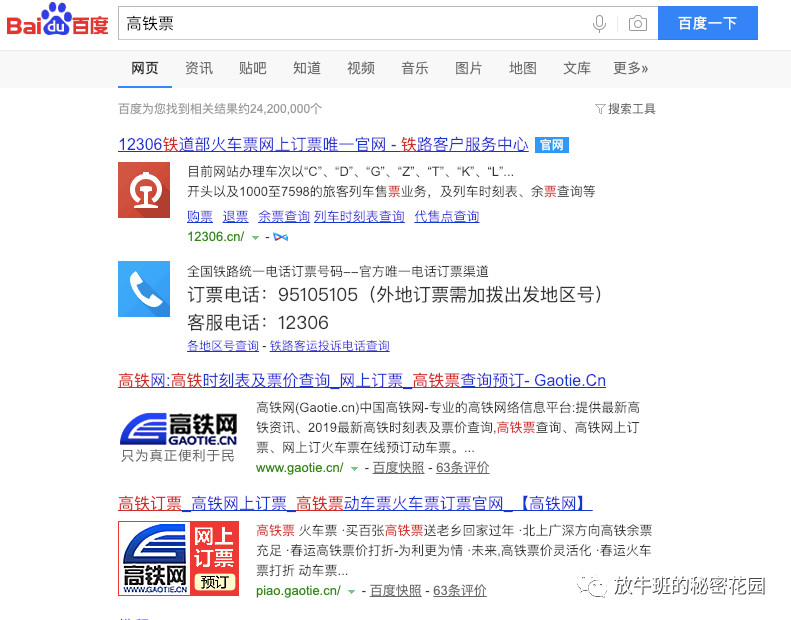Activate voice search microphone icon
This screenshot has height=620, width=791.
tap(599, 23)
